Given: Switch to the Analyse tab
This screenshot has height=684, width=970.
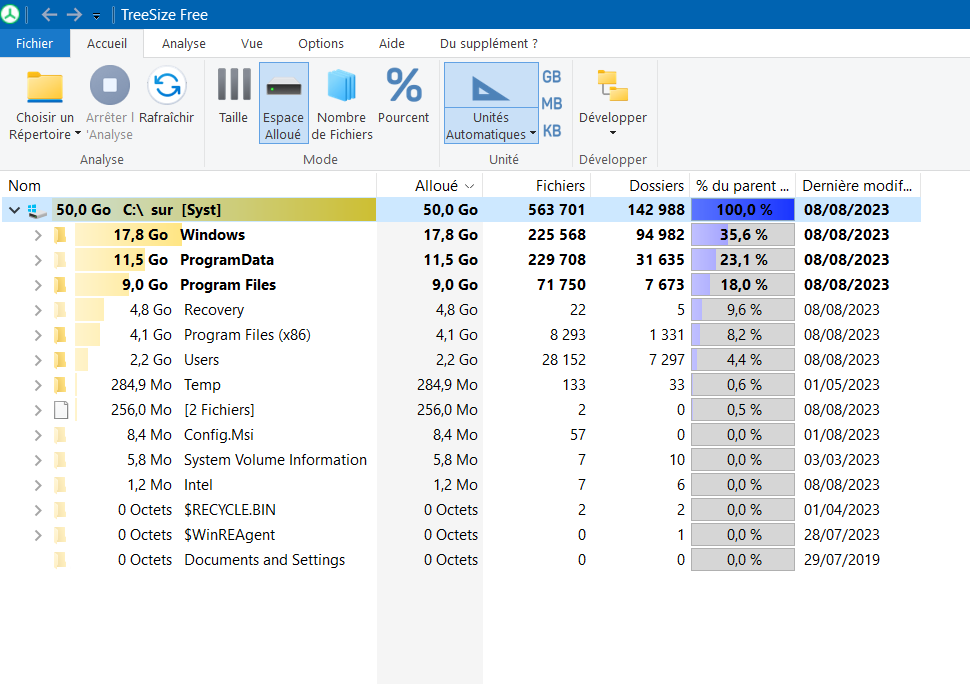Looking at the screenshot, I should pos(184,43).
